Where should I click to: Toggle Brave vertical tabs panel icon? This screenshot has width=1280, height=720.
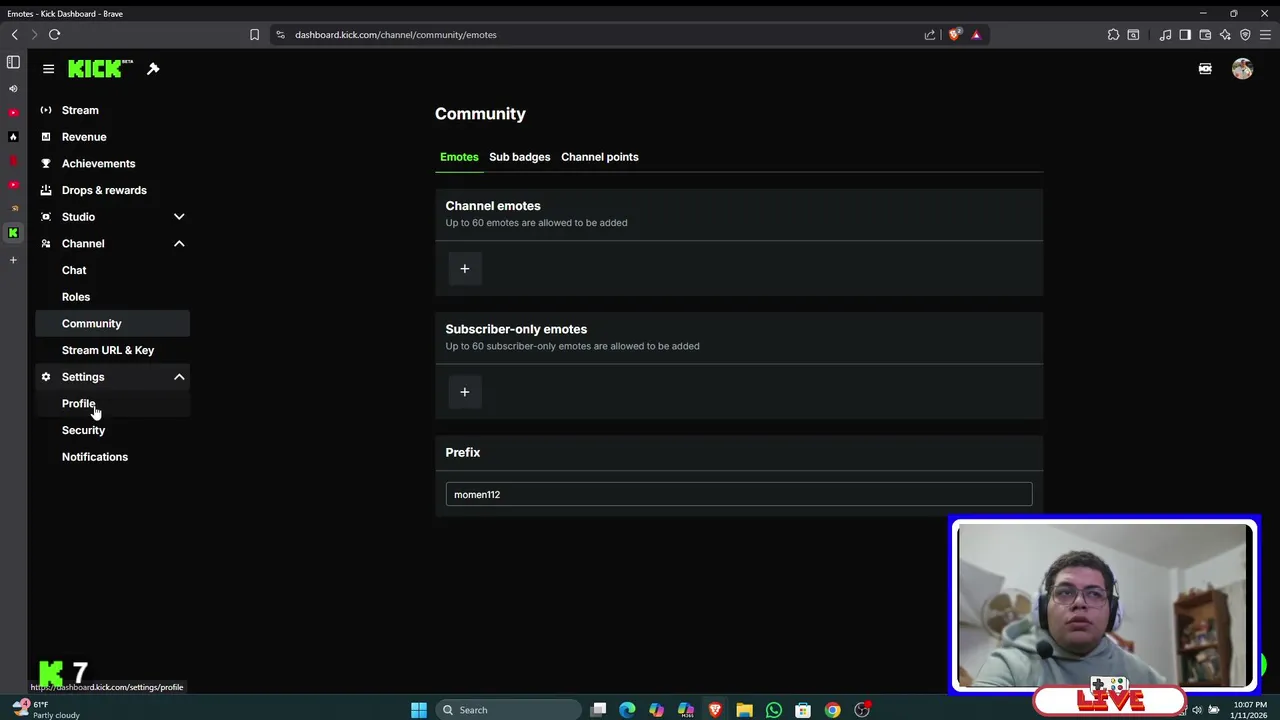[x=13, y=62]
